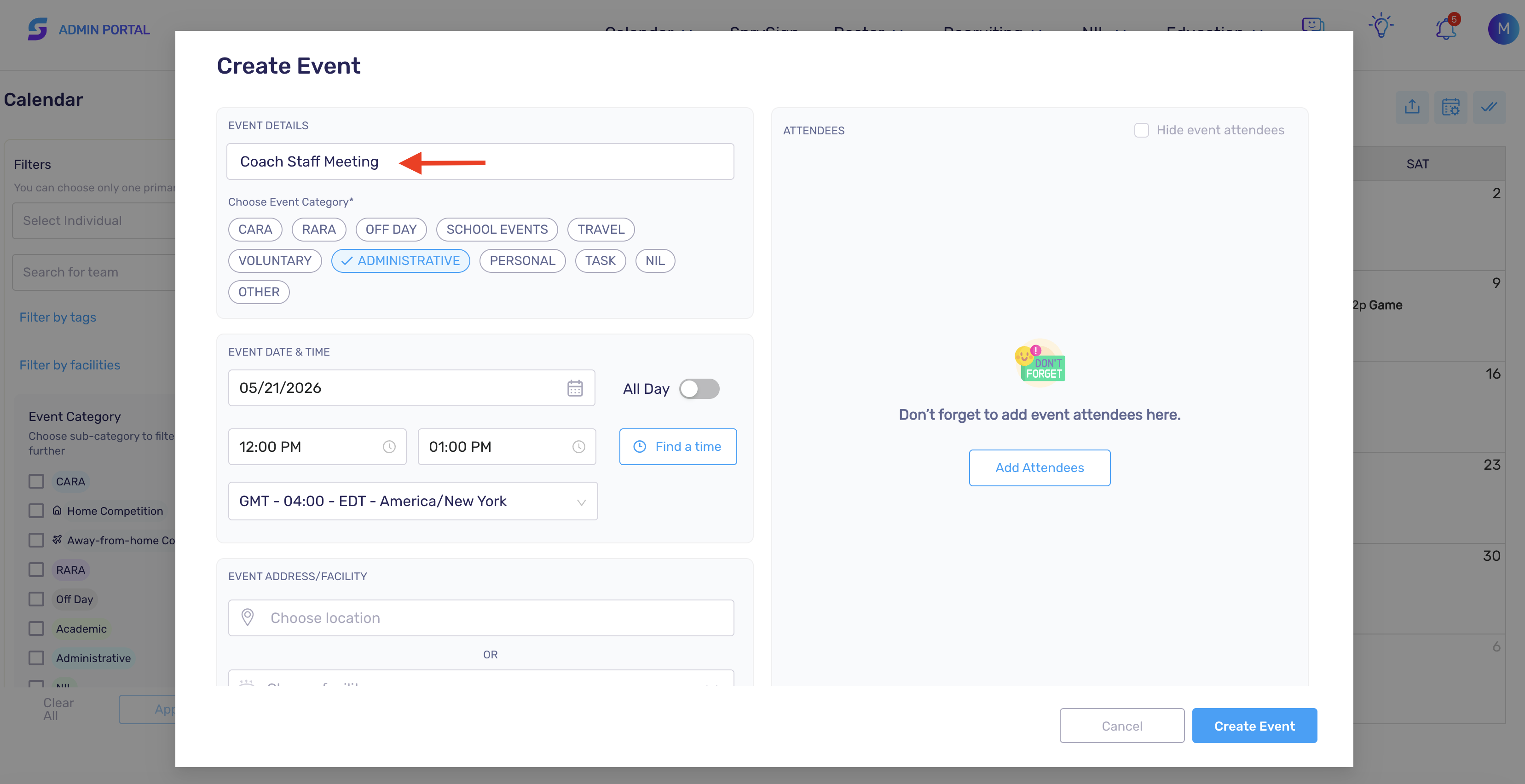Screen dimensions: 1525x784
Task: Click the Find a time button
Action: [x=678, y=447]
